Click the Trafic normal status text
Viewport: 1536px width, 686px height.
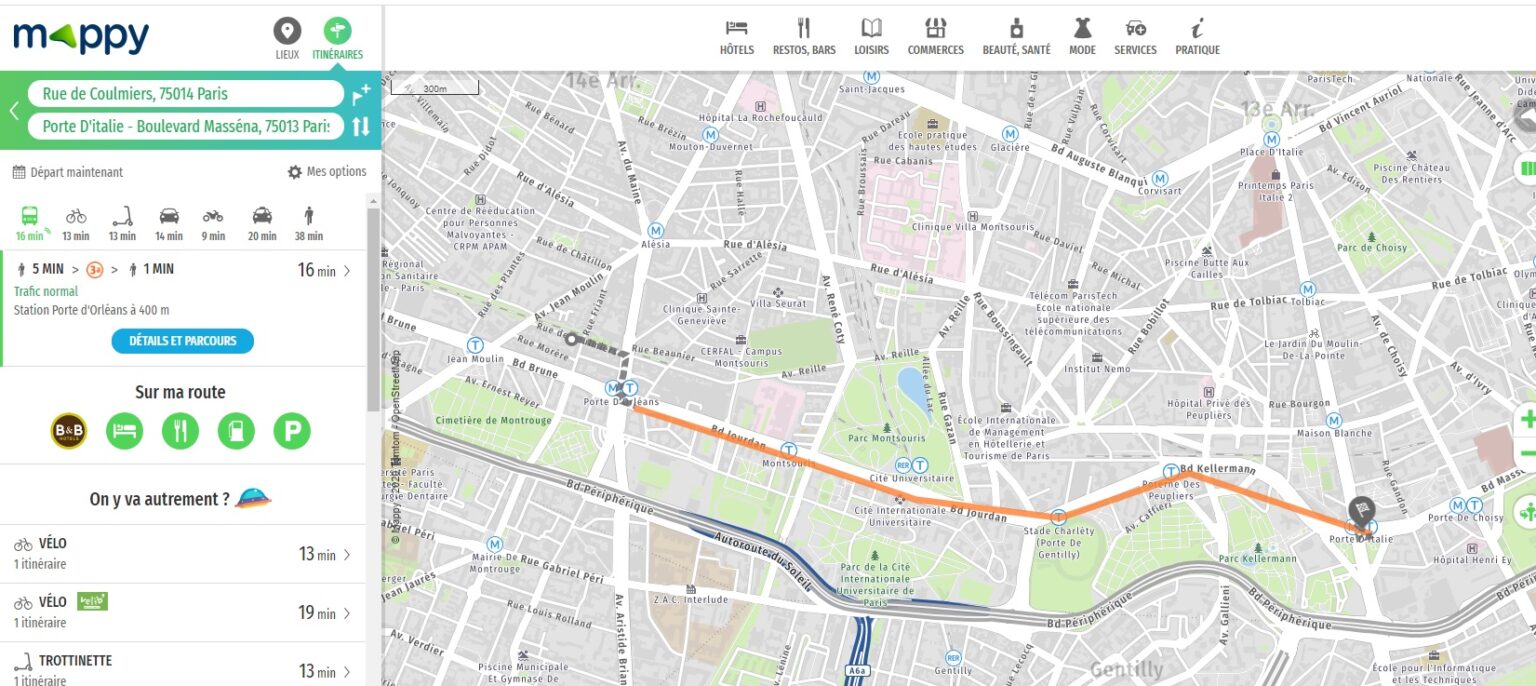(x=46, y=292)
